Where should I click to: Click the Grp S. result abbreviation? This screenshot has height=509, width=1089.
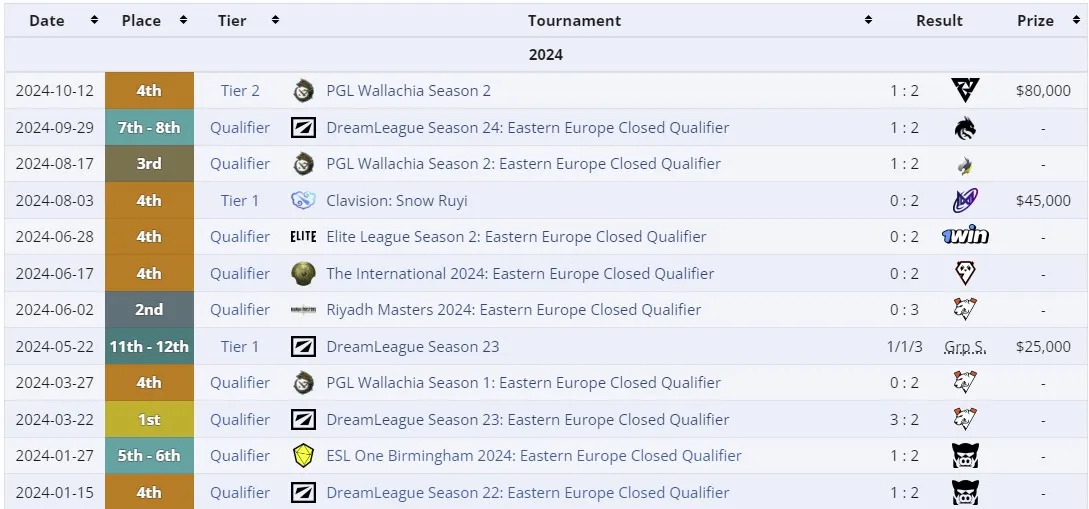(965, 347)
